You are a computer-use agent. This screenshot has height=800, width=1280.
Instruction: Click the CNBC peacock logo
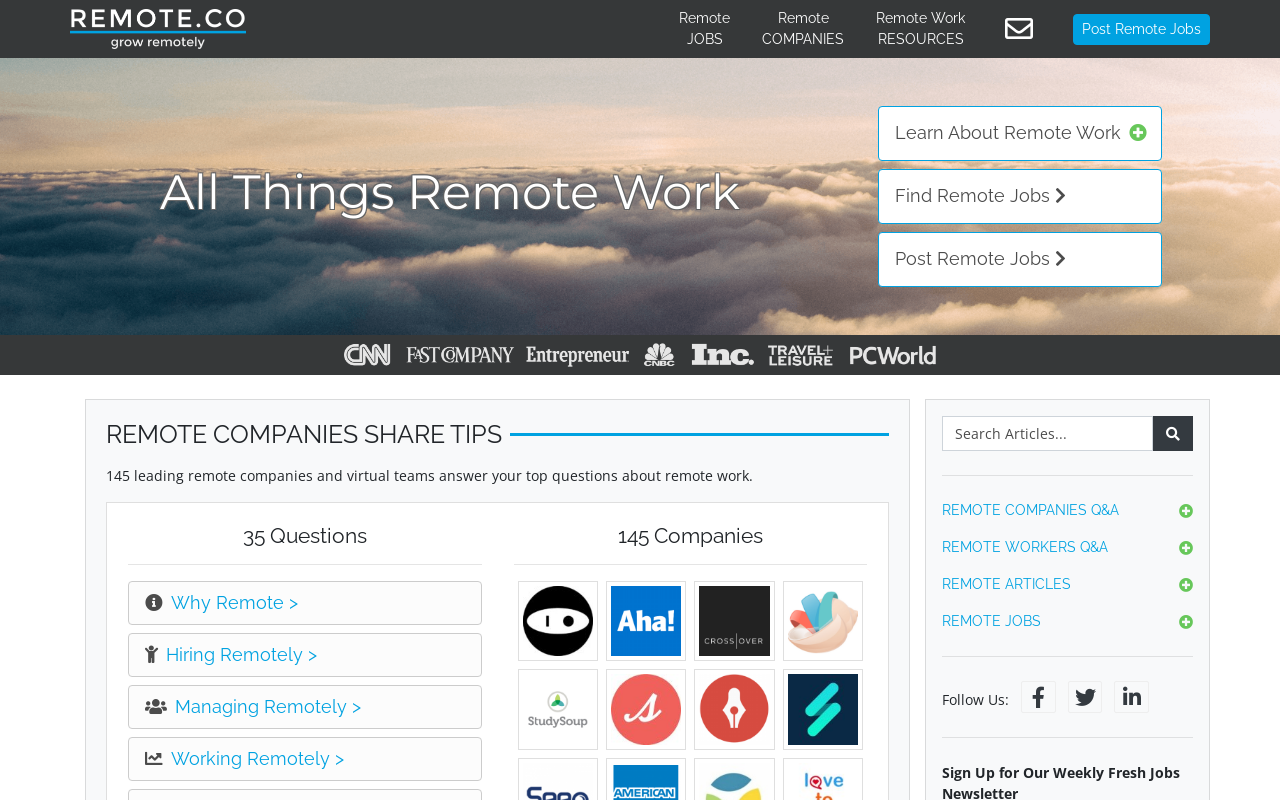[659, 355]
